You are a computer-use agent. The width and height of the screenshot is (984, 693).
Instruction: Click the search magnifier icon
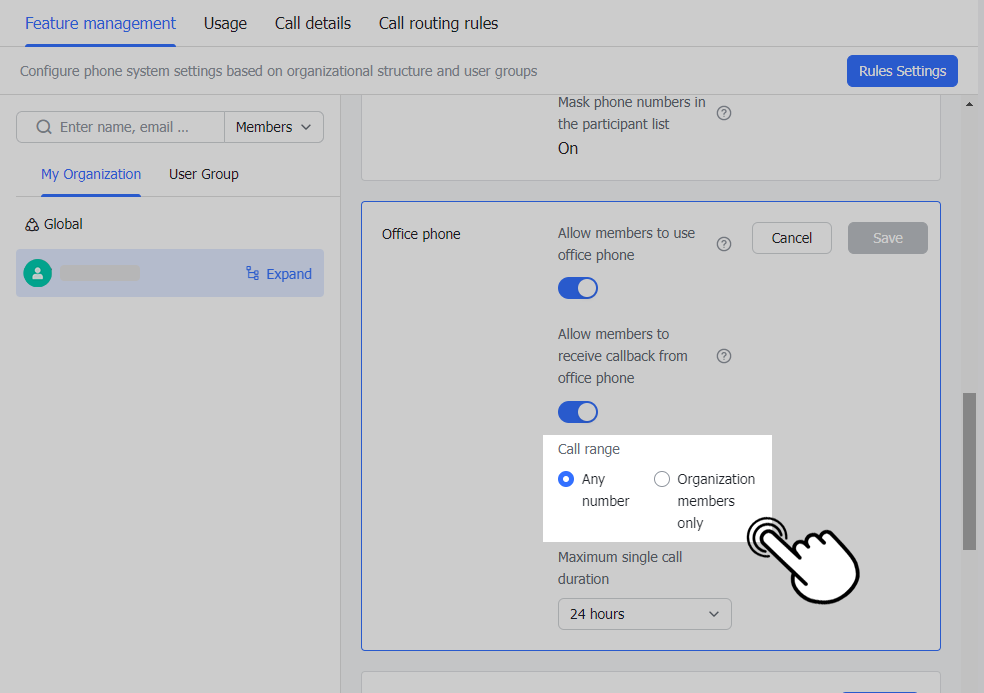coord(42,127)
